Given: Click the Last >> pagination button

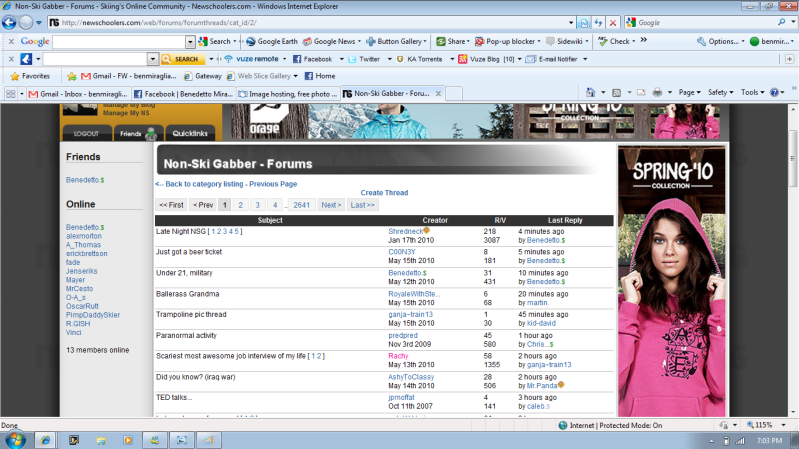Looking at the screenshot, I should [x=362, y=205].
